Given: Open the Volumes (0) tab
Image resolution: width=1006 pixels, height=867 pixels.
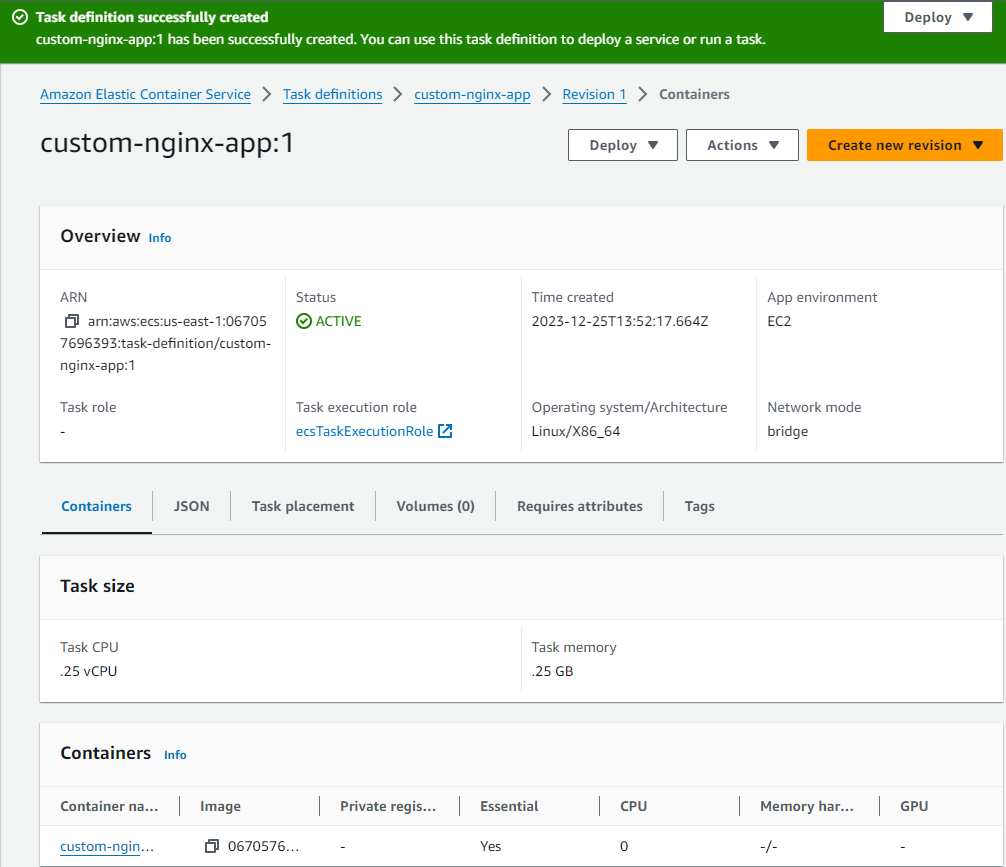Looking at the screenshot, I should pos(436,506).
